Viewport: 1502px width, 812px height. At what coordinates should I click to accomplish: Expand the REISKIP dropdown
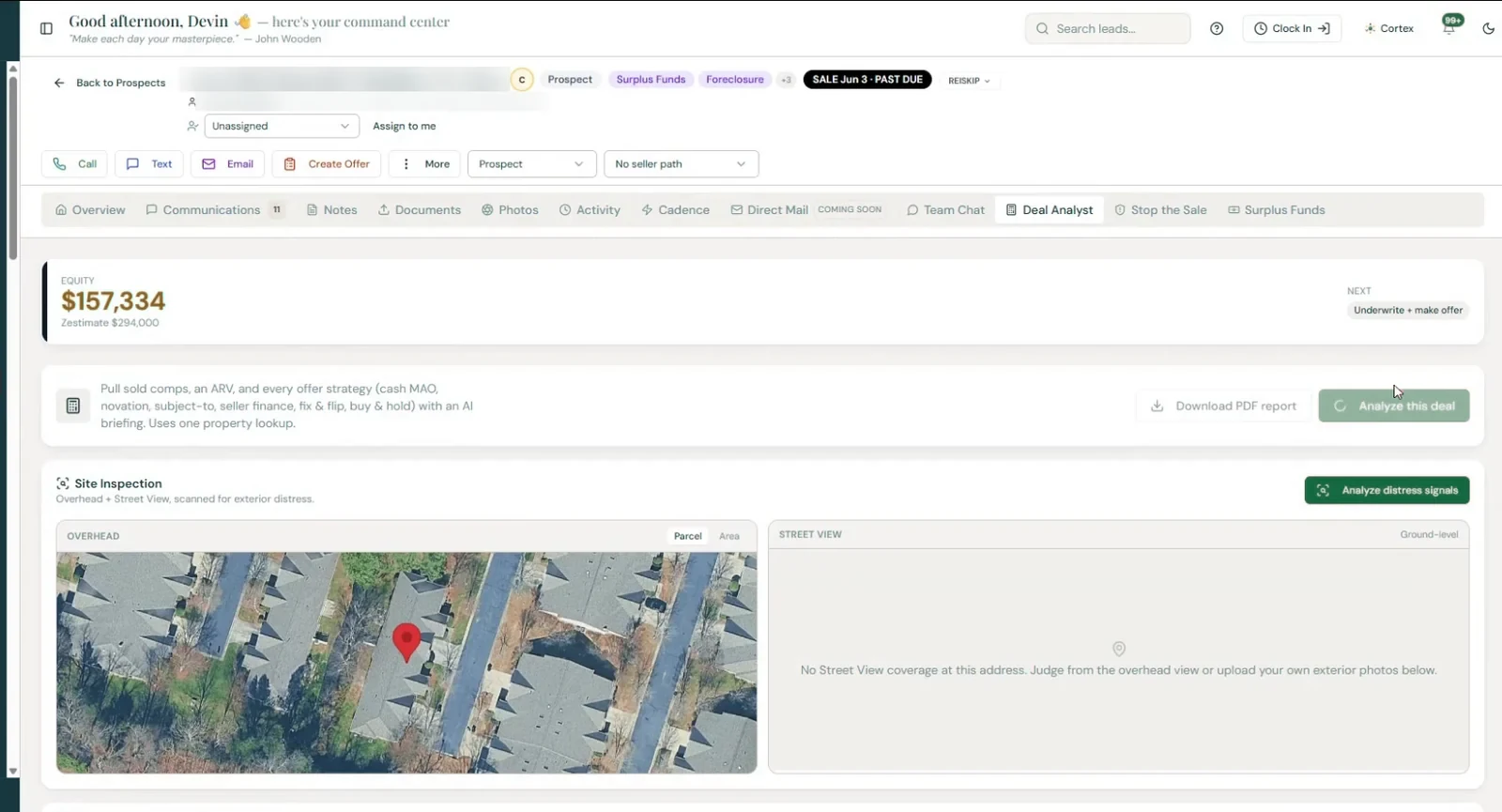(969, 81)
